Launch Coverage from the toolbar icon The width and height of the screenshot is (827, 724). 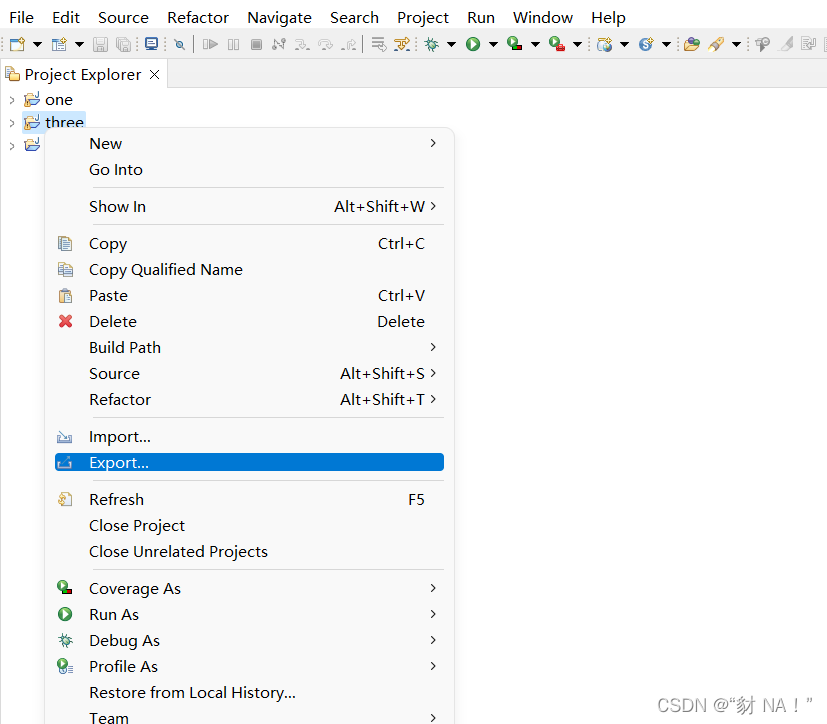[514, 44]
